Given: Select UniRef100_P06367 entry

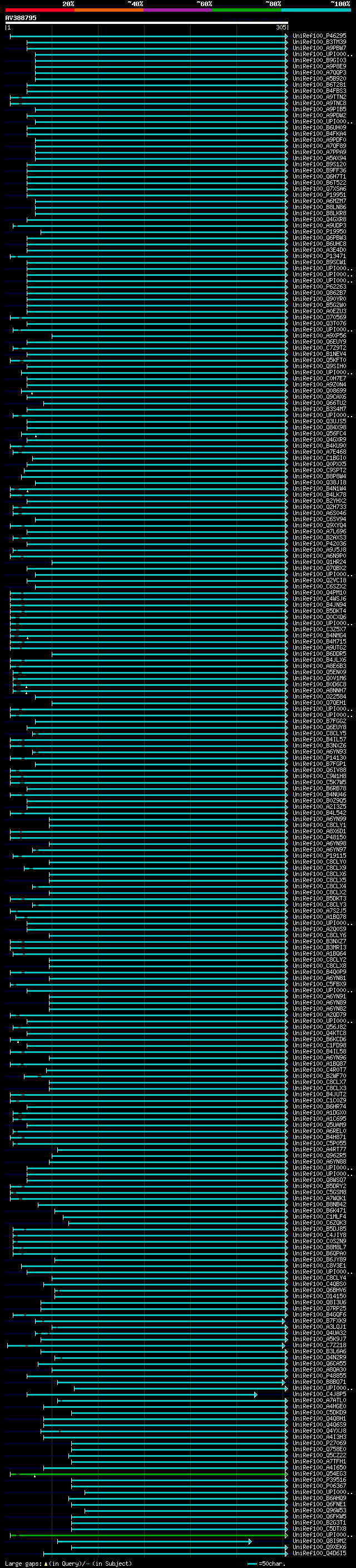Looking at the screenshot, I should (319, 1486).
